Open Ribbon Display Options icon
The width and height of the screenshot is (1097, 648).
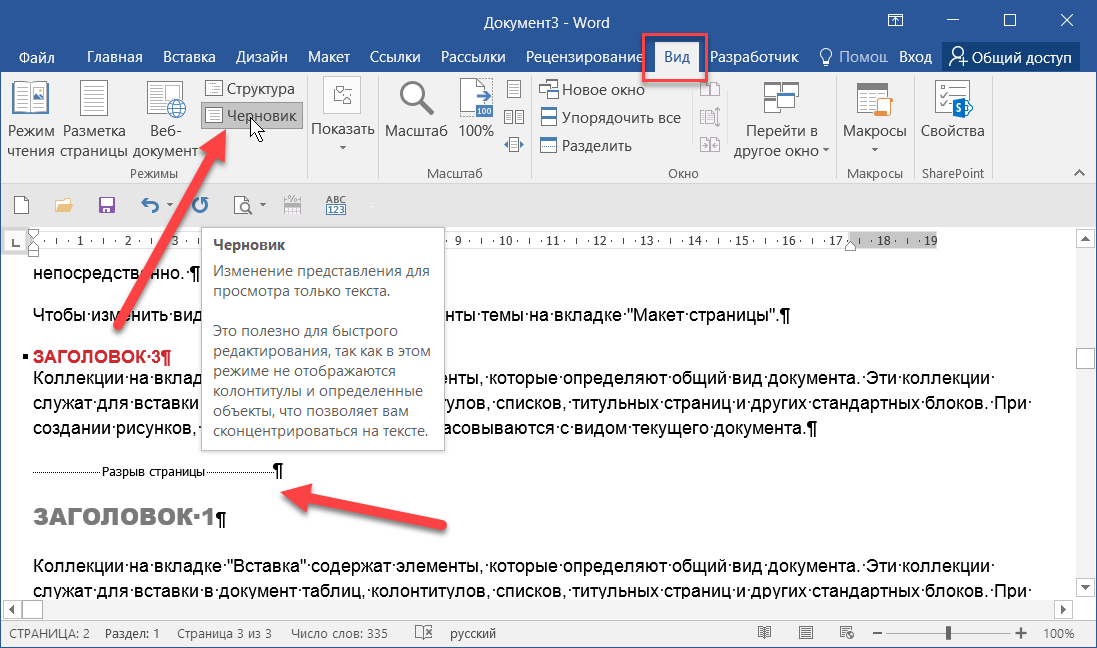896,20
